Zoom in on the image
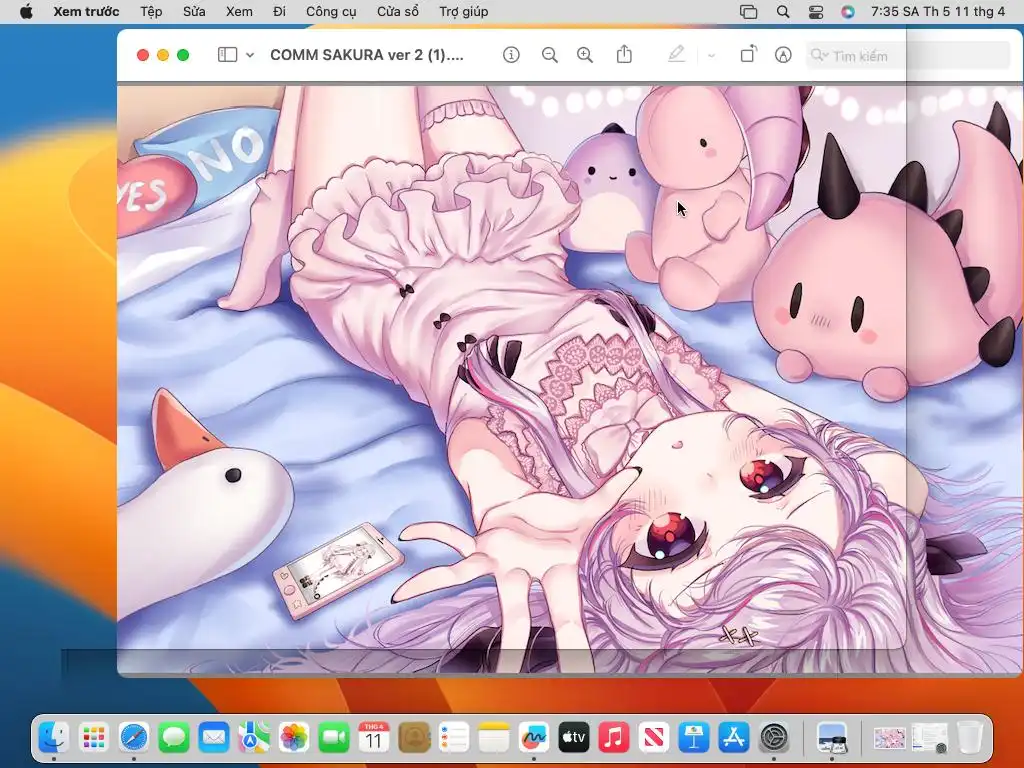Viewport: 1024px width, 768px height. [585, 55]
